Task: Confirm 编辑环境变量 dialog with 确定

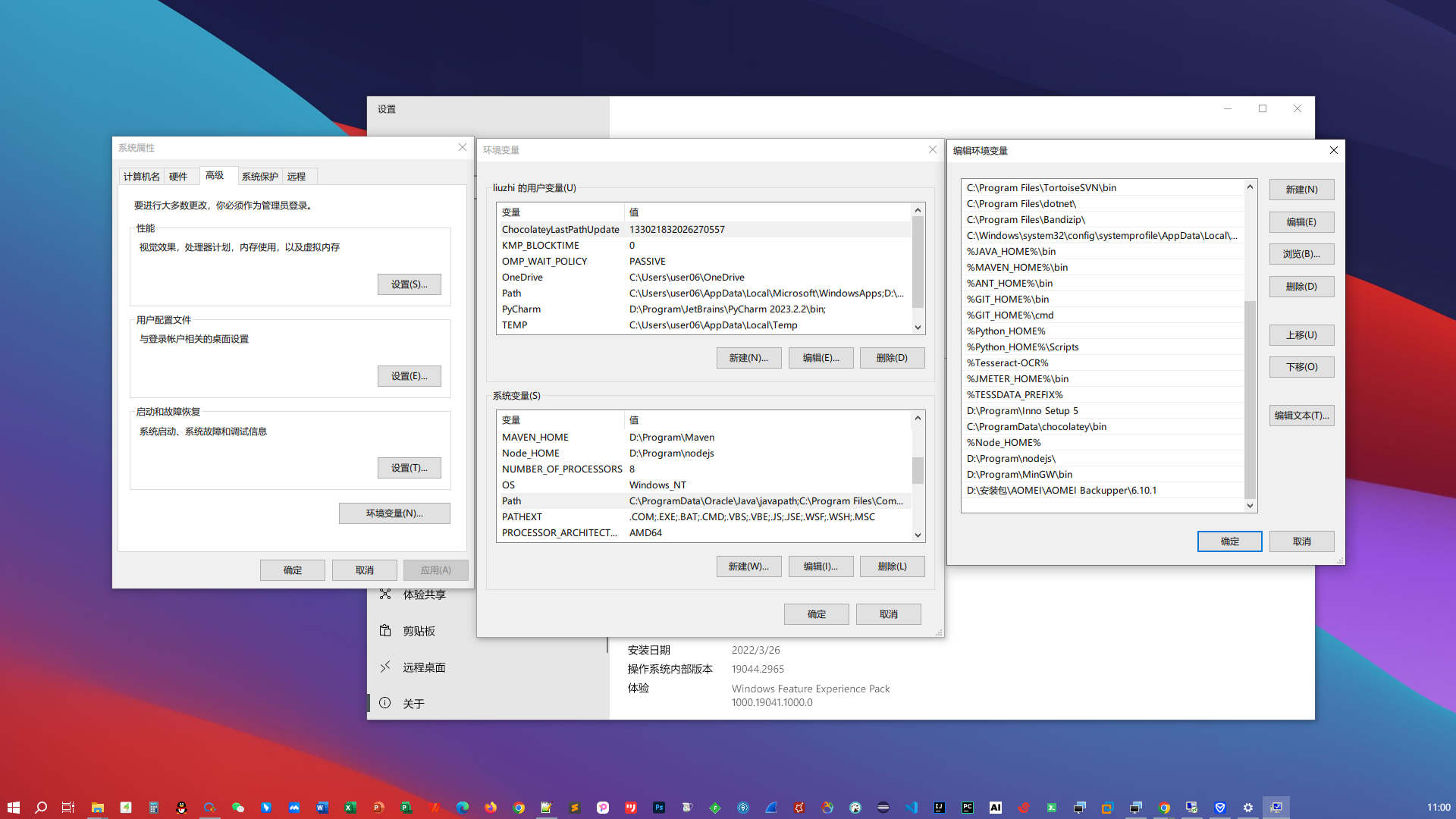Action: pyautogui.click(x=1229, y=541)
